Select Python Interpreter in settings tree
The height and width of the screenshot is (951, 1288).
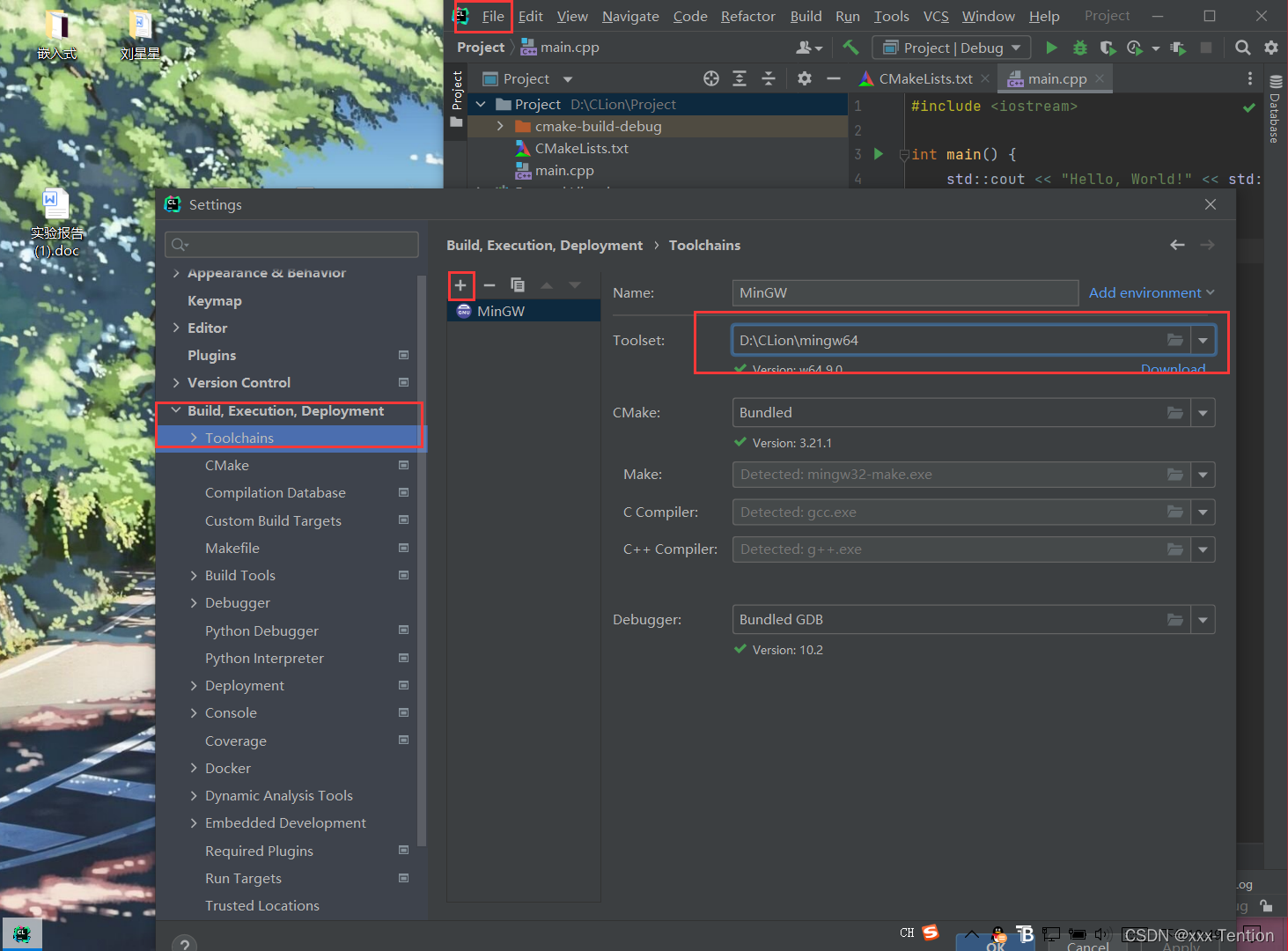[264, 659]
